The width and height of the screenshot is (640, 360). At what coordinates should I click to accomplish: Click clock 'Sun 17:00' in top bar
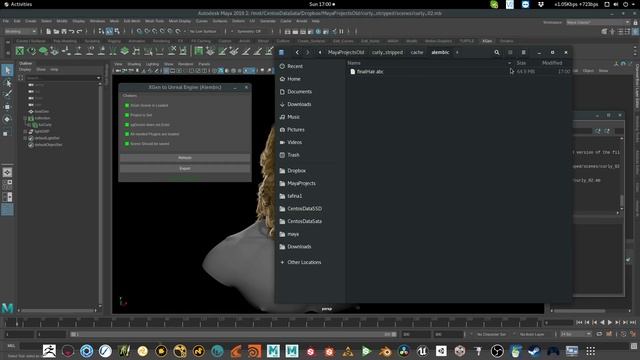click(322, 4)
